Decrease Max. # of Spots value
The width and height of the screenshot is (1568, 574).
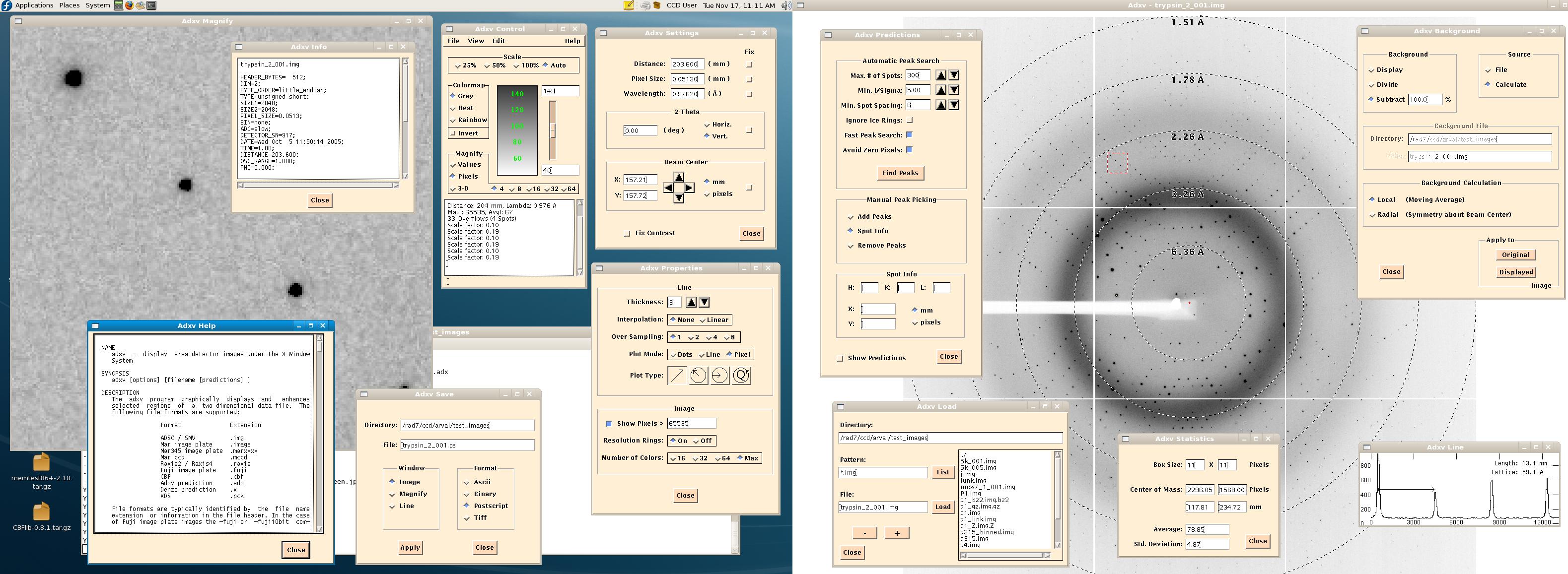954,75
